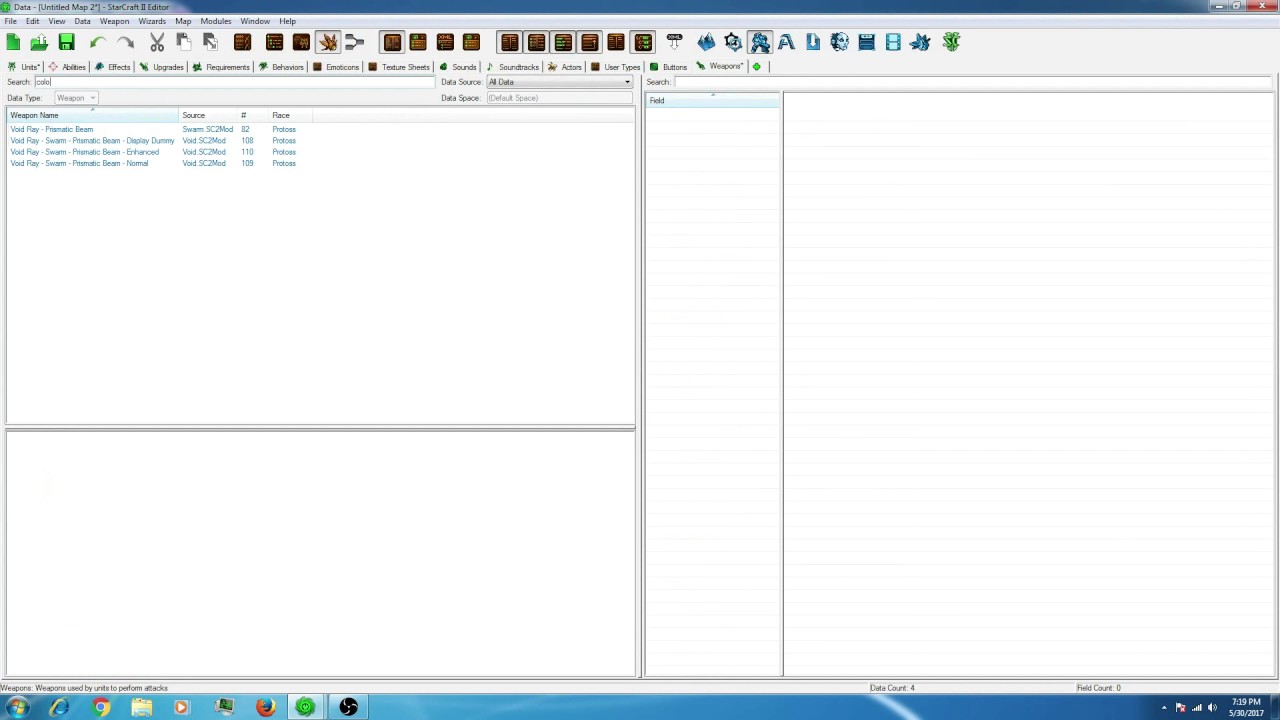
Task: Switch to the Abilities tab
Action: click(x=68, y=67)
